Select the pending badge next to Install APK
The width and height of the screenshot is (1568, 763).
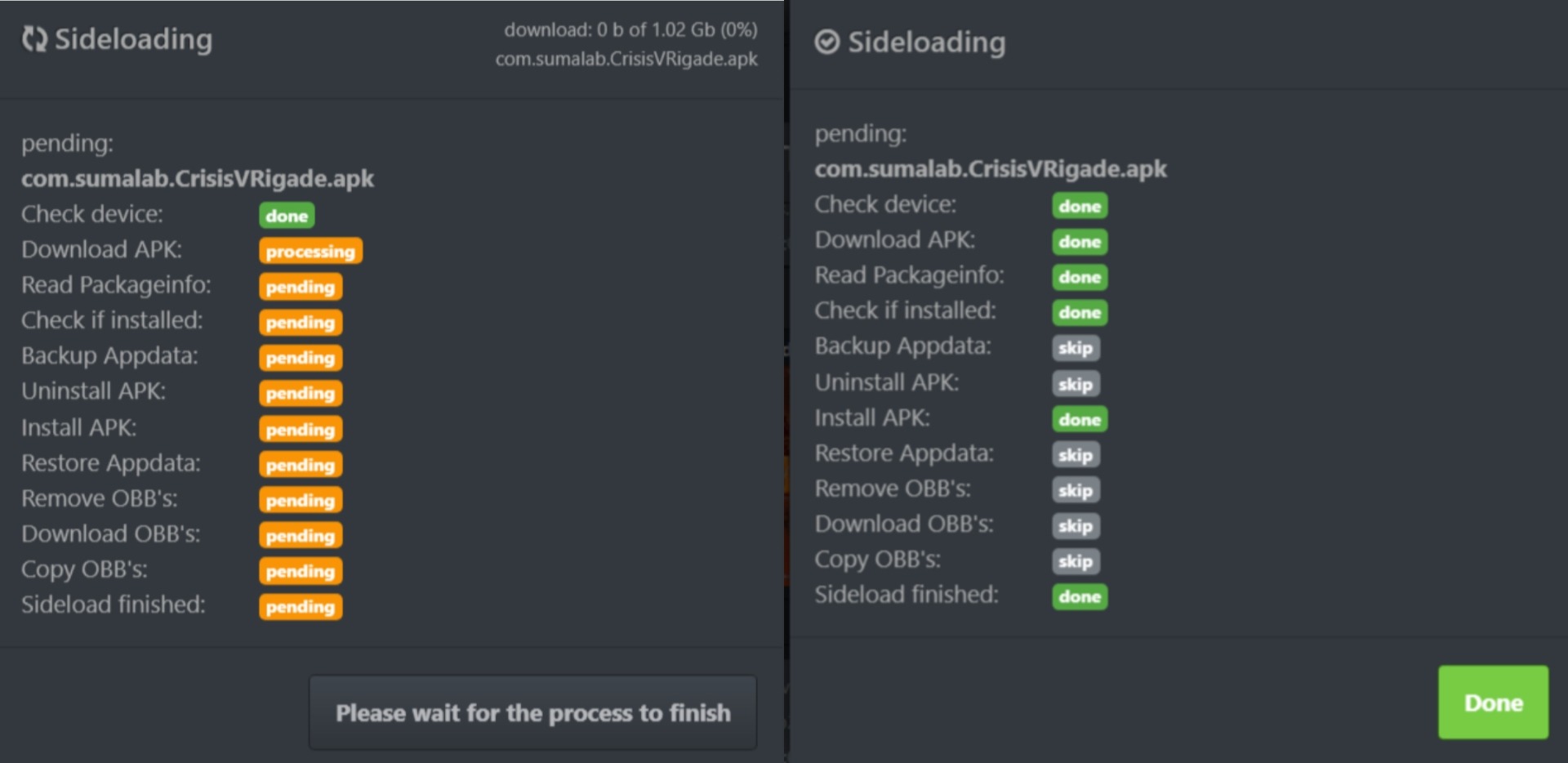(301, 429)
